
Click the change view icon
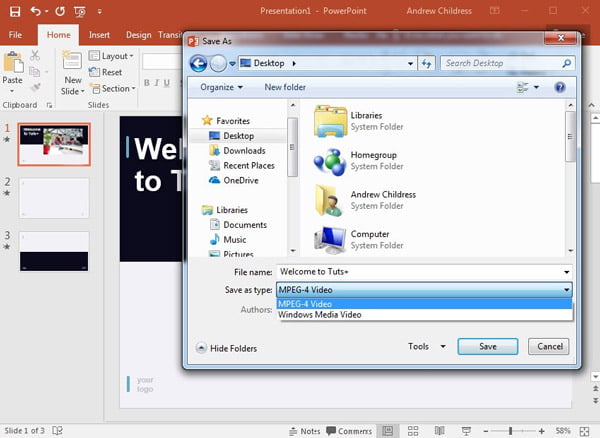point(523,88)
